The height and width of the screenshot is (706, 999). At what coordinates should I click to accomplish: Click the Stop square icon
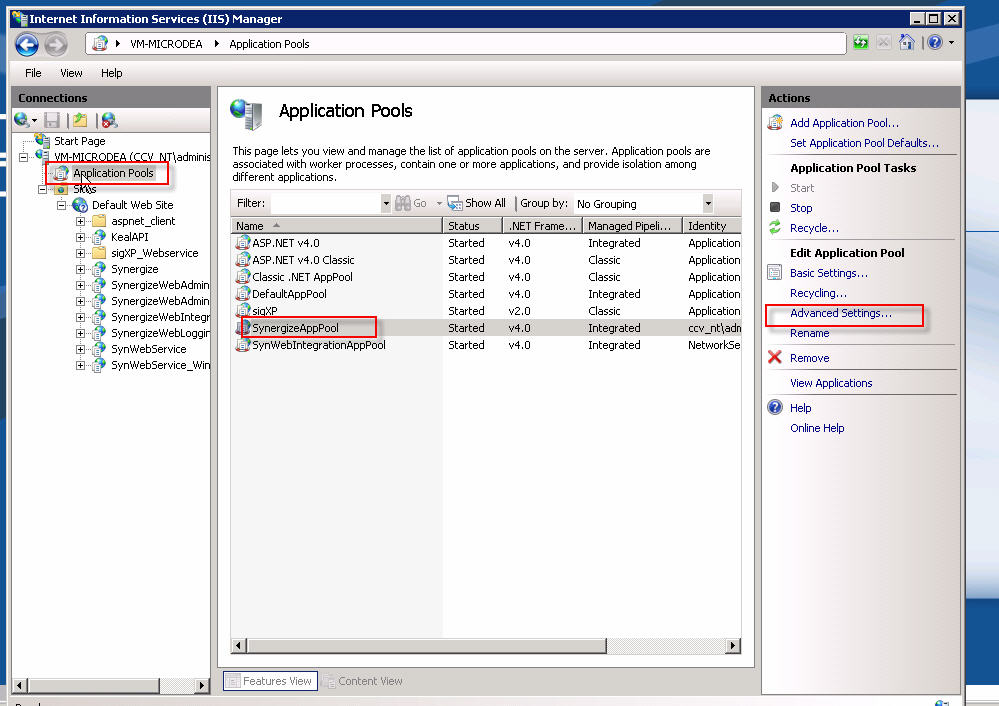tap(775, 207)
